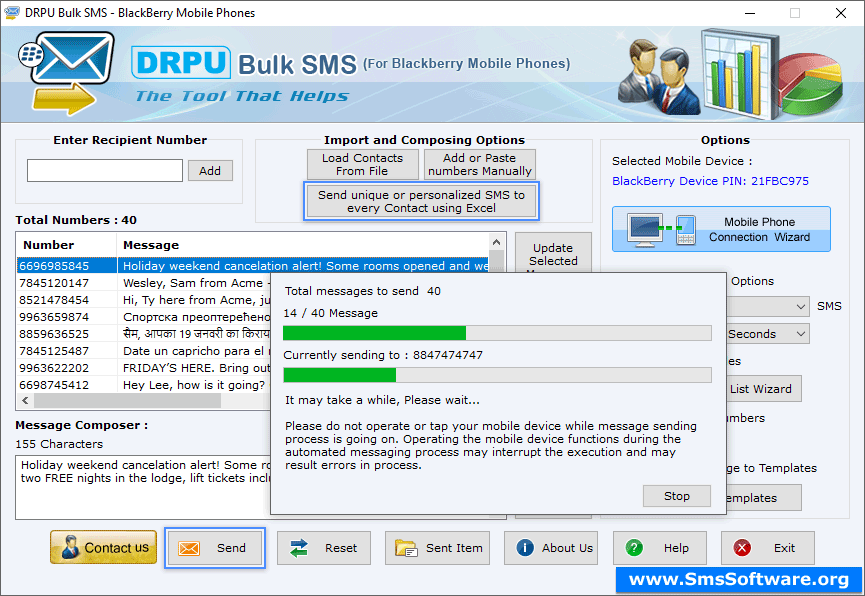Expand the Seconds delay dropdown

768,334
